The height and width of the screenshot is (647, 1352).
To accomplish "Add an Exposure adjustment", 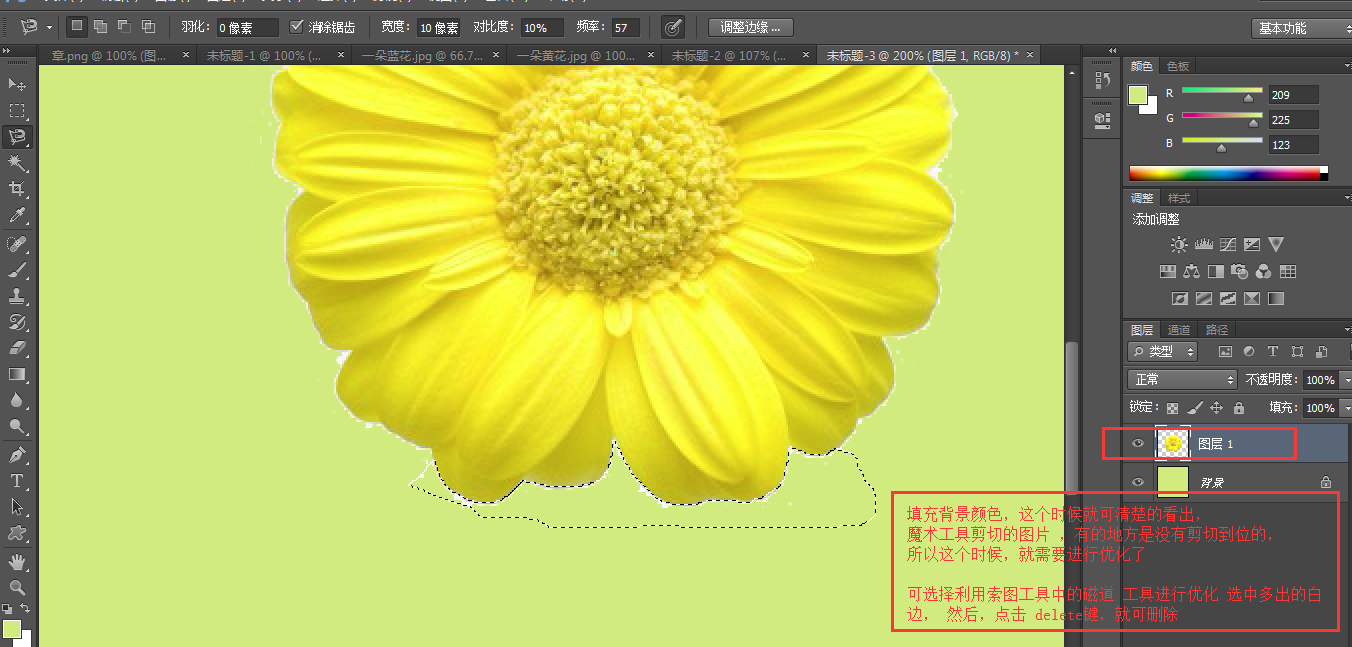I will coord(1252,245).
